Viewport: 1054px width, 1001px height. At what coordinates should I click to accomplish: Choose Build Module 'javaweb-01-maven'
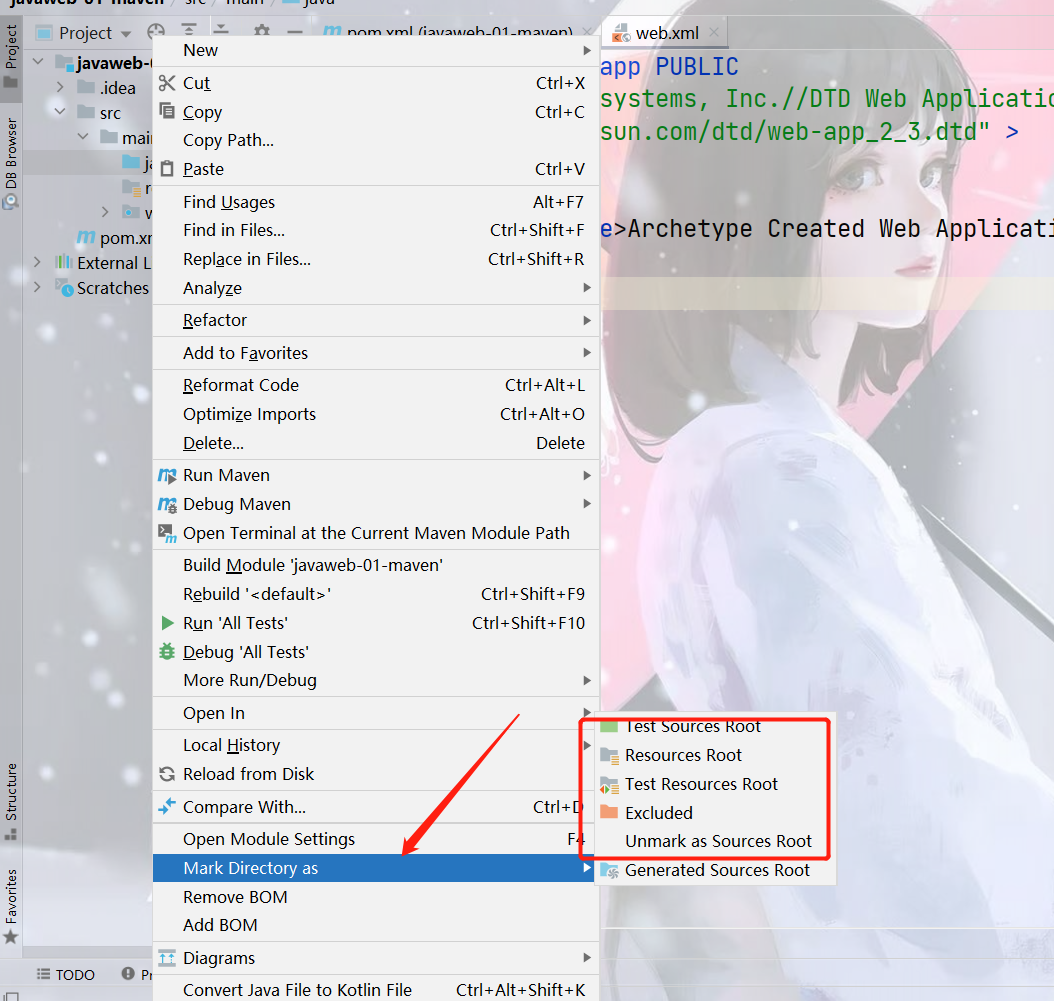click(x=375, y=565)
